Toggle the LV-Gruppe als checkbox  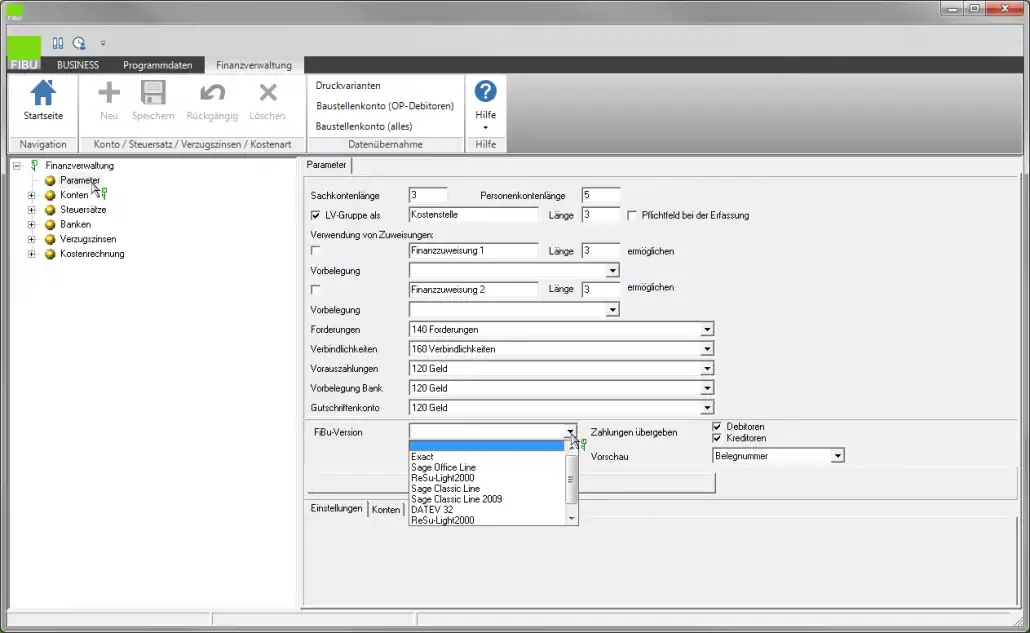pos(315,215)
